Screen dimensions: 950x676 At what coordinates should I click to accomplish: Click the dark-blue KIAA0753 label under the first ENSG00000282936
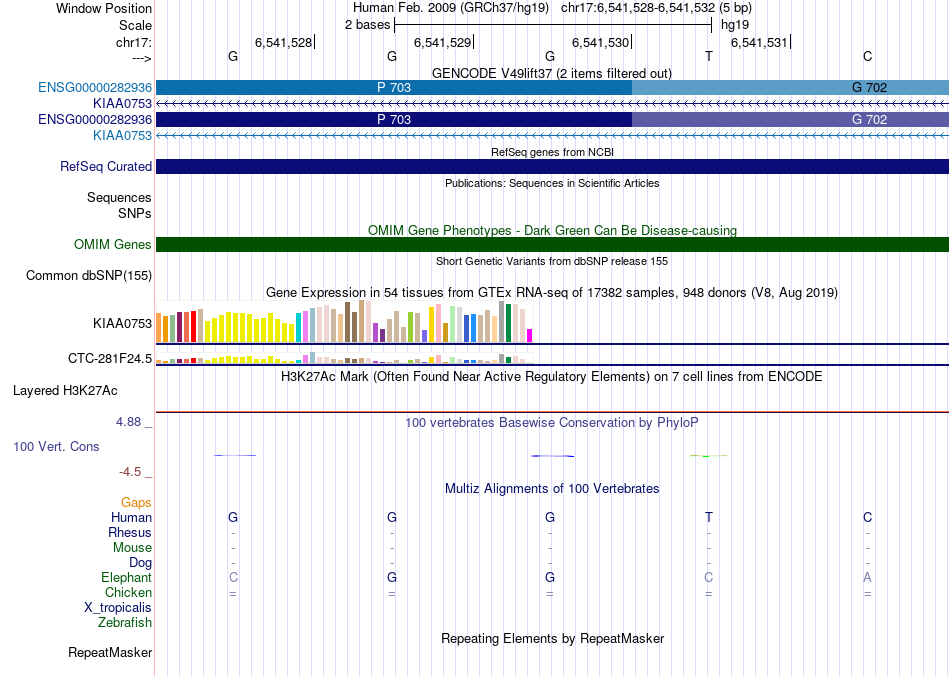(122, 104)
